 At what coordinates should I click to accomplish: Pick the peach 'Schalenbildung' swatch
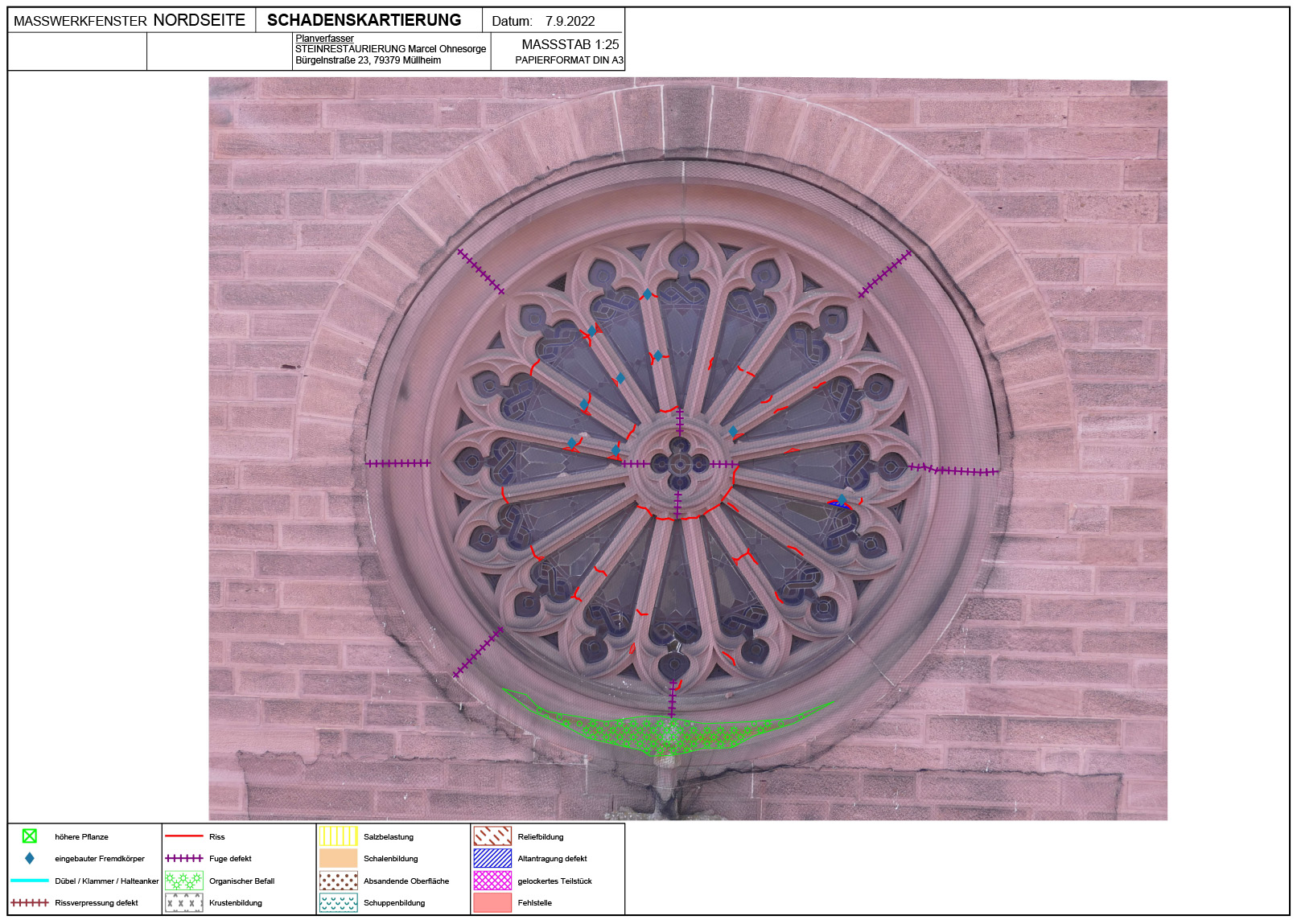point(338,858)
